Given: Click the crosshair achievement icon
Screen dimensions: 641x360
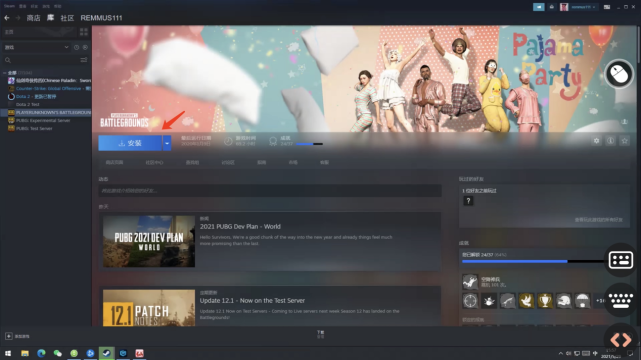Looking at the screenshot, I should click(x=470, y=301).
